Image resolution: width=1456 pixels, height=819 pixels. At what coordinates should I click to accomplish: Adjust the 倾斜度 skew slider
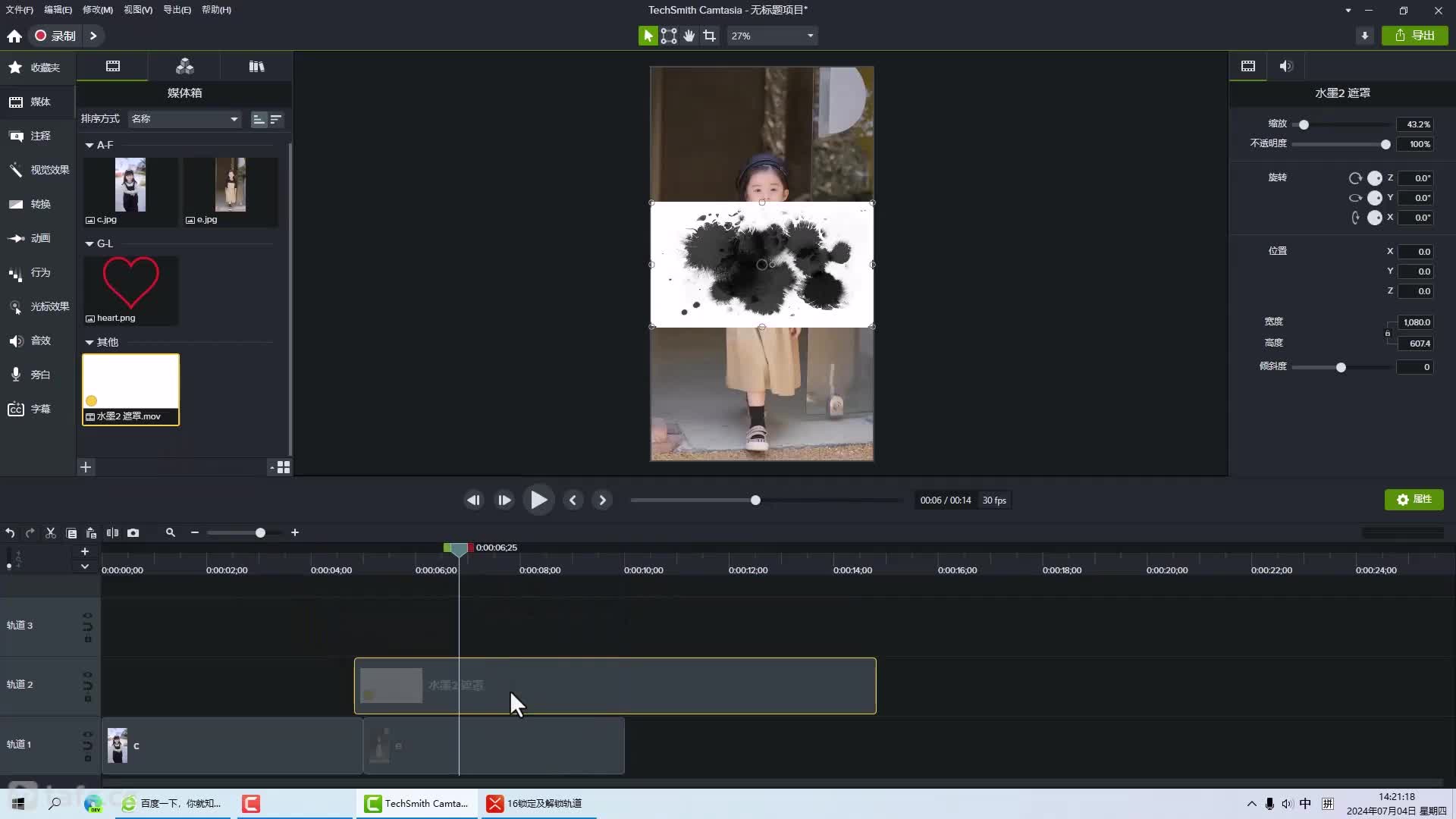click(1341, 367)
